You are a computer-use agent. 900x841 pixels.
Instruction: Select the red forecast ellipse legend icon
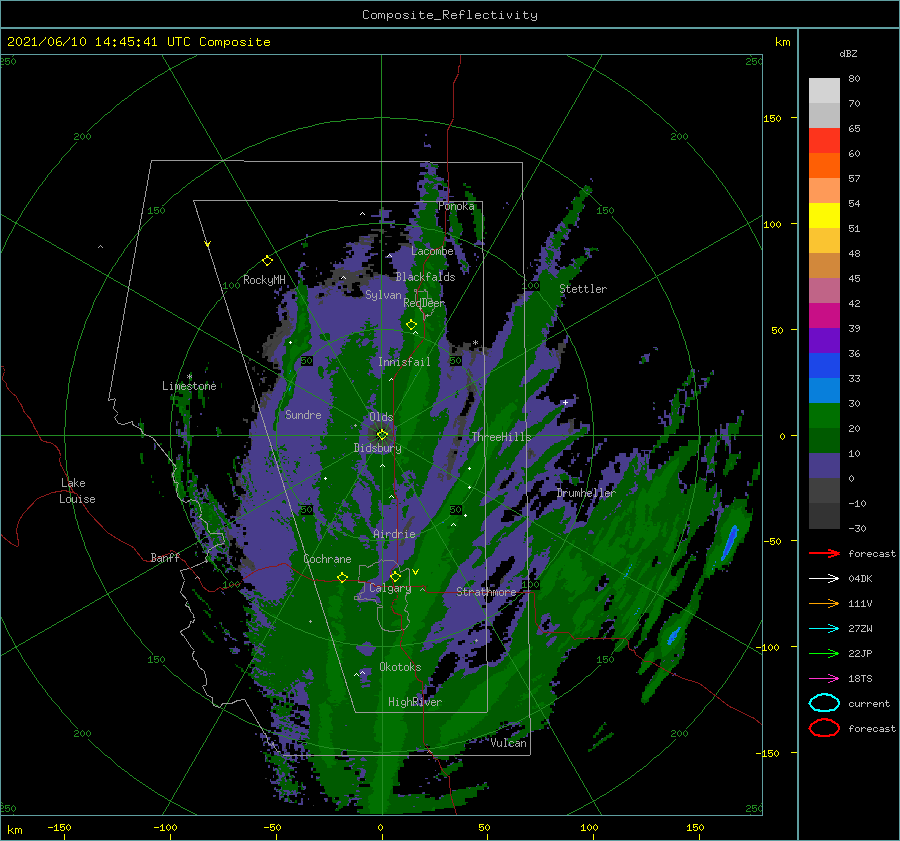click(x=824, y=728)
